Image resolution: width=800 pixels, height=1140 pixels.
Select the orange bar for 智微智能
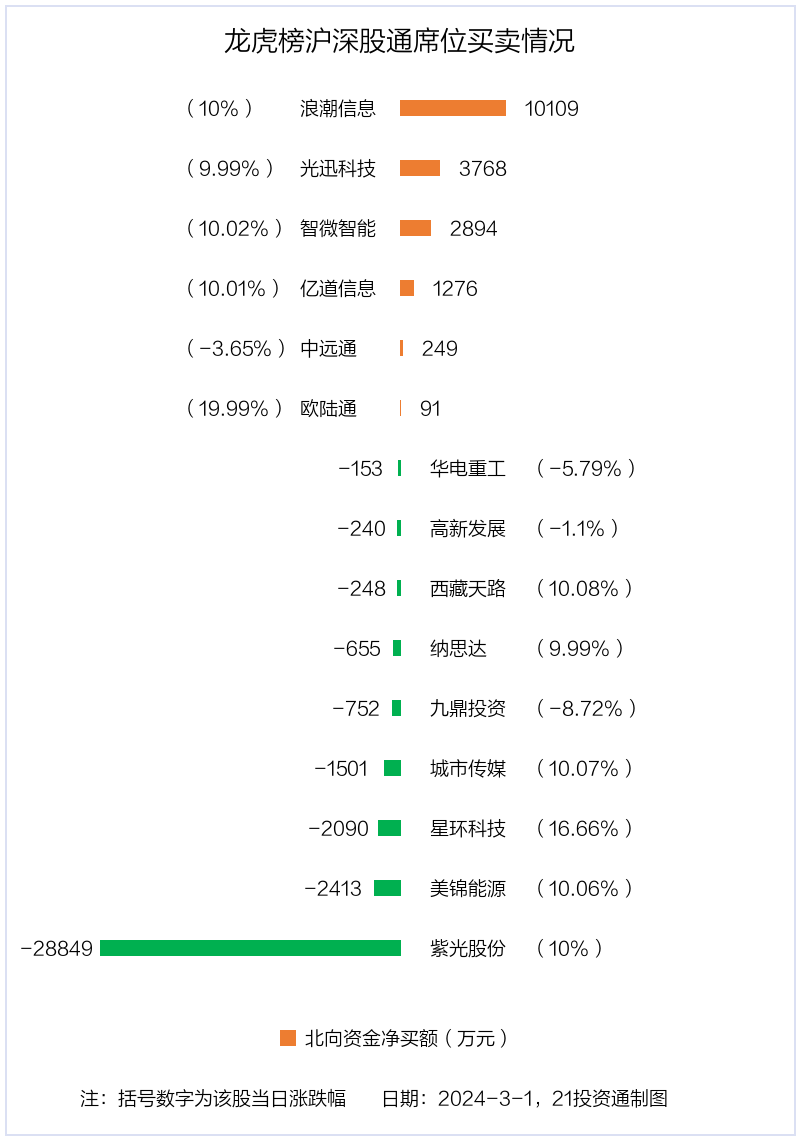tap(415, 228)
